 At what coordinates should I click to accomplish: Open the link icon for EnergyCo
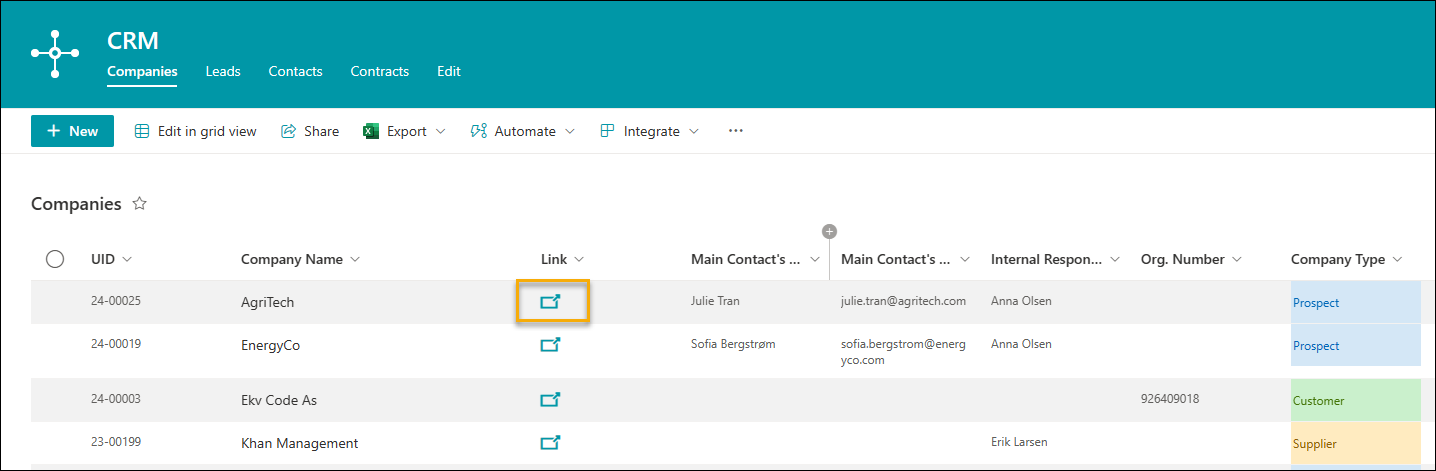[x=551, y=345]
